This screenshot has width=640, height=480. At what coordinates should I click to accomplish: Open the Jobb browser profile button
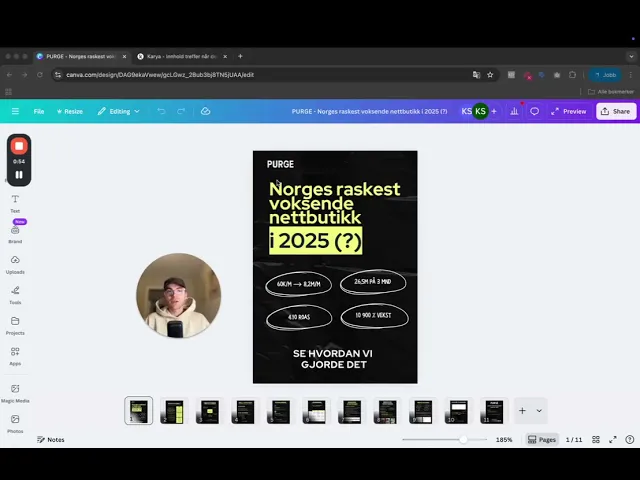605,75
